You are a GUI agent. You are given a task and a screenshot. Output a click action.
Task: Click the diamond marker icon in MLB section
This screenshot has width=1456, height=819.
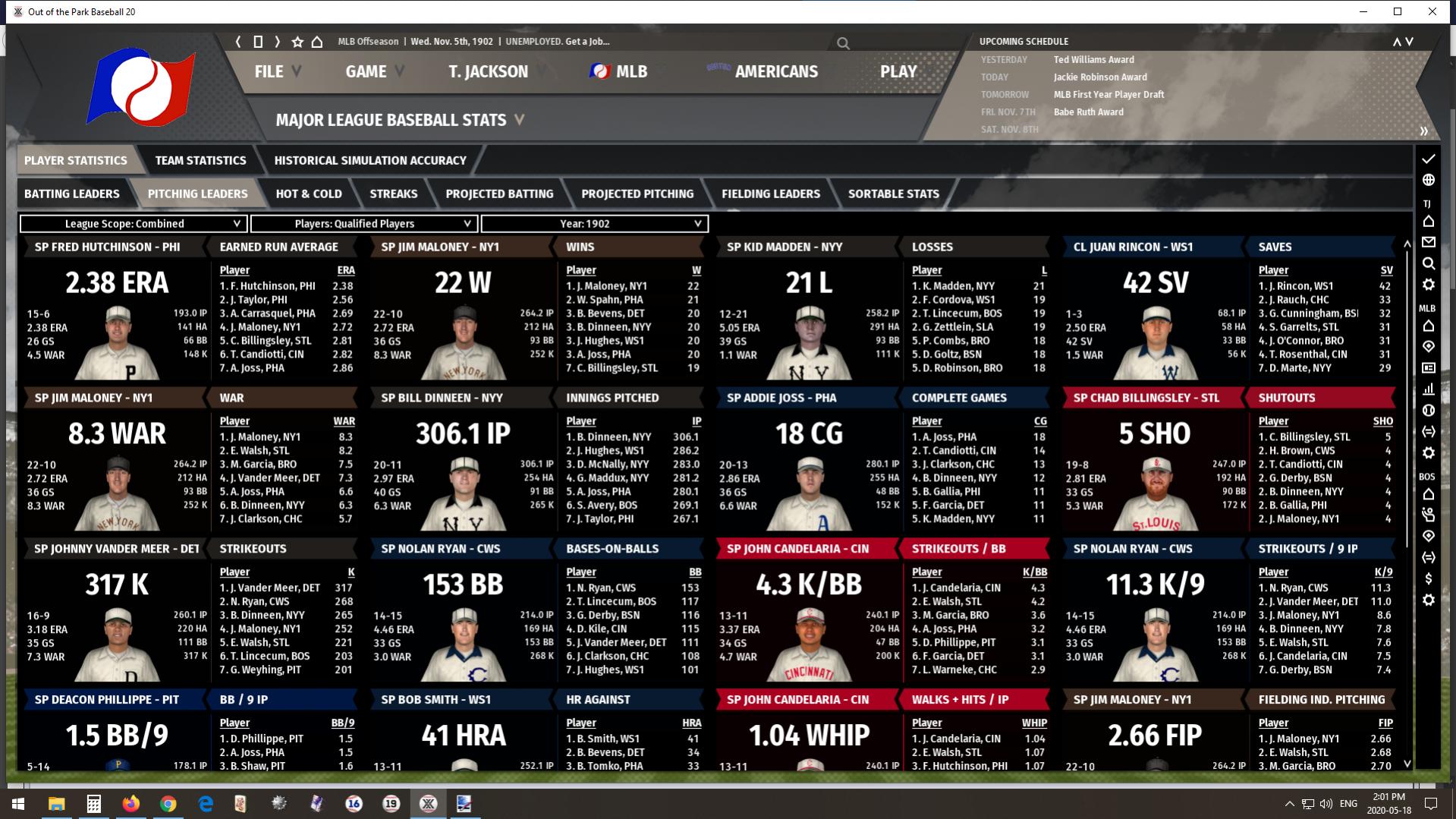pyautogui.click(x=1428, y=347)
